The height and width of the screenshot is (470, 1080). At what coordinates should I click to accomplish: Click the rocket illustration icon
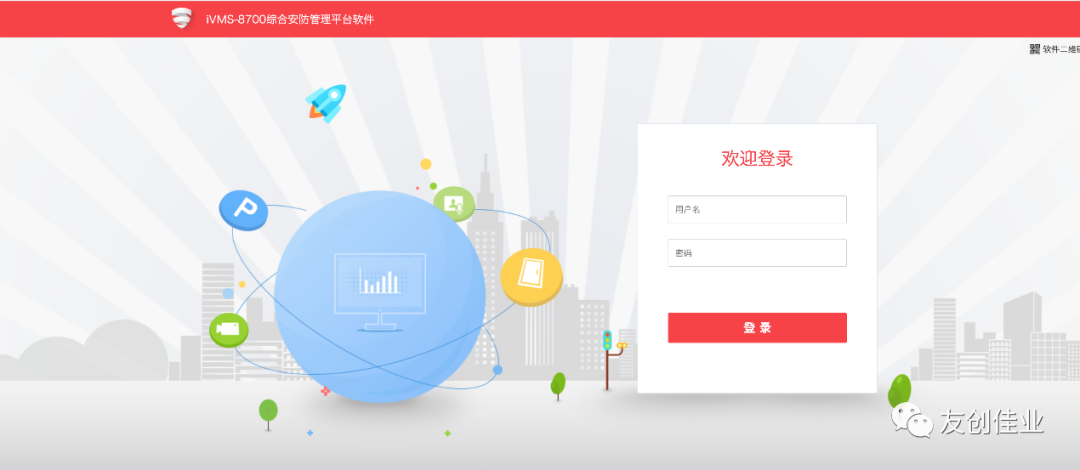pyautogui.click(x=326, y=103)
